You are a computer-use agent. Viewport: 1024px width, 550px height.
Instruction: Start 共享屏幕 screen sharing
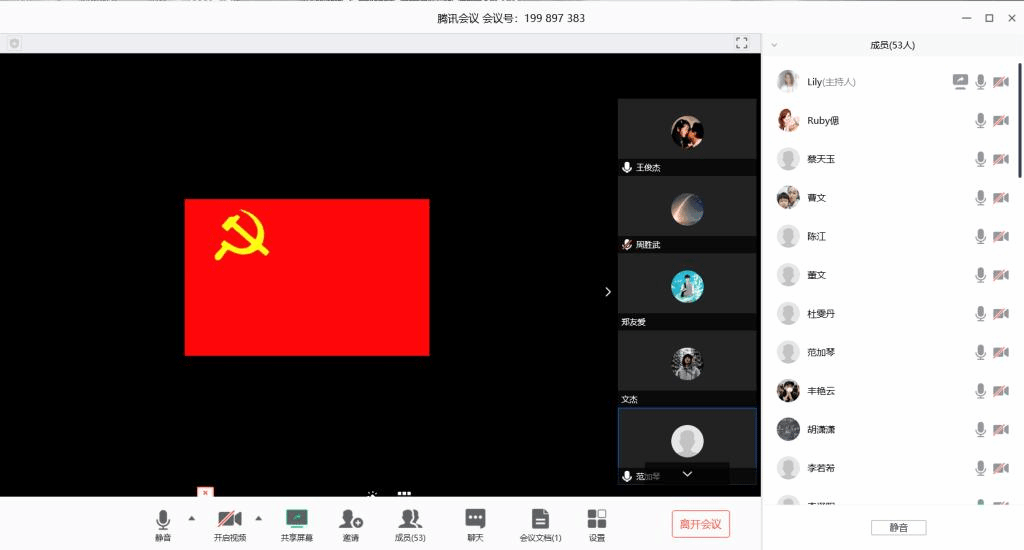pyautogui.click(x=296, y=525)
